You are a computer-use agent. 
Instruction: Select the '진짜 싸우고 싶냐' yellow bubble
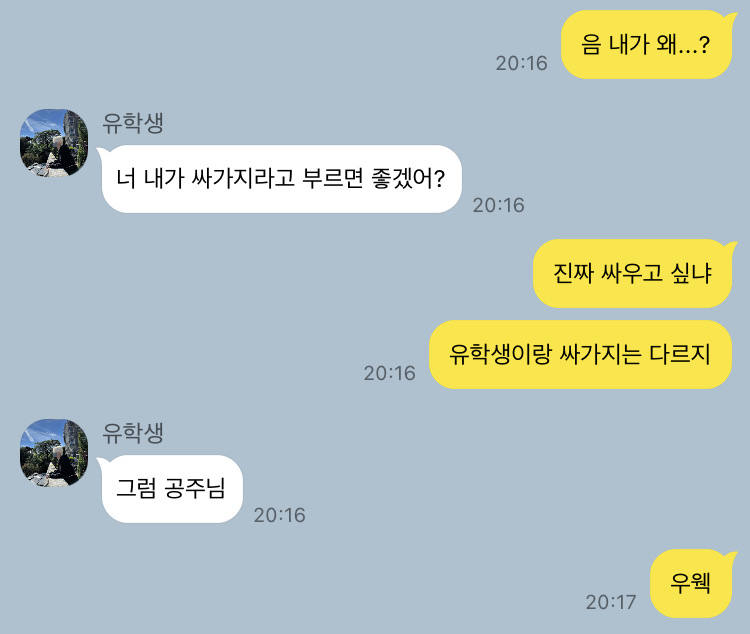pyautogui.click(x=633, y=273)
